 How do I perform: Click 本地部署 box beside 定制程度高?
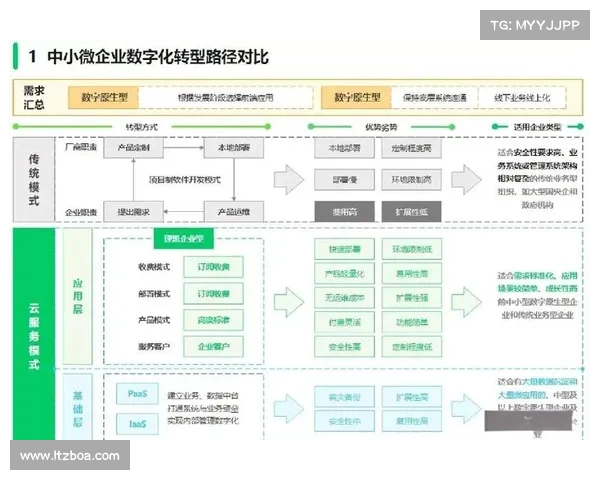pyautogui.click(x=344, y=148)
